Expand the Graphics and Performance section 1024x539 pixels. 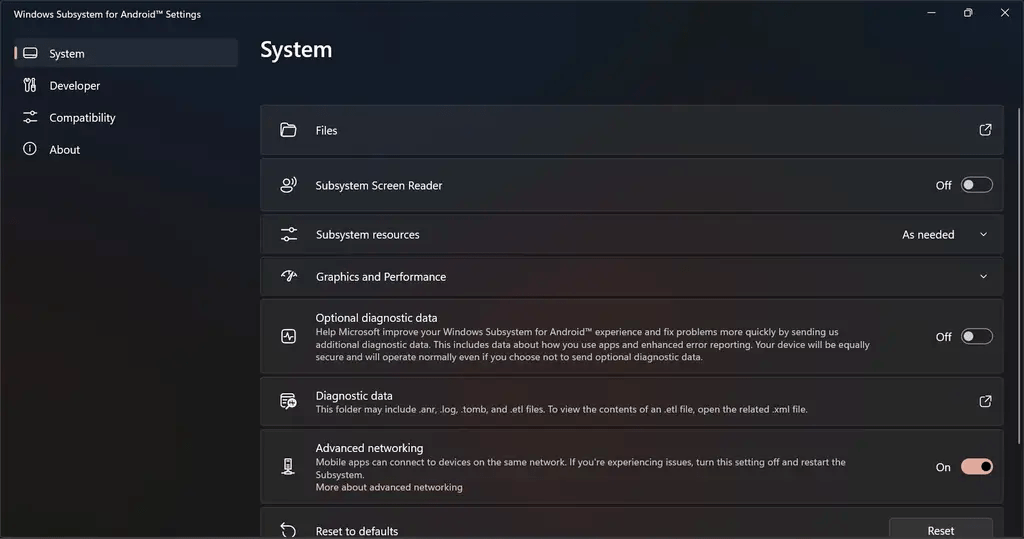983,276
